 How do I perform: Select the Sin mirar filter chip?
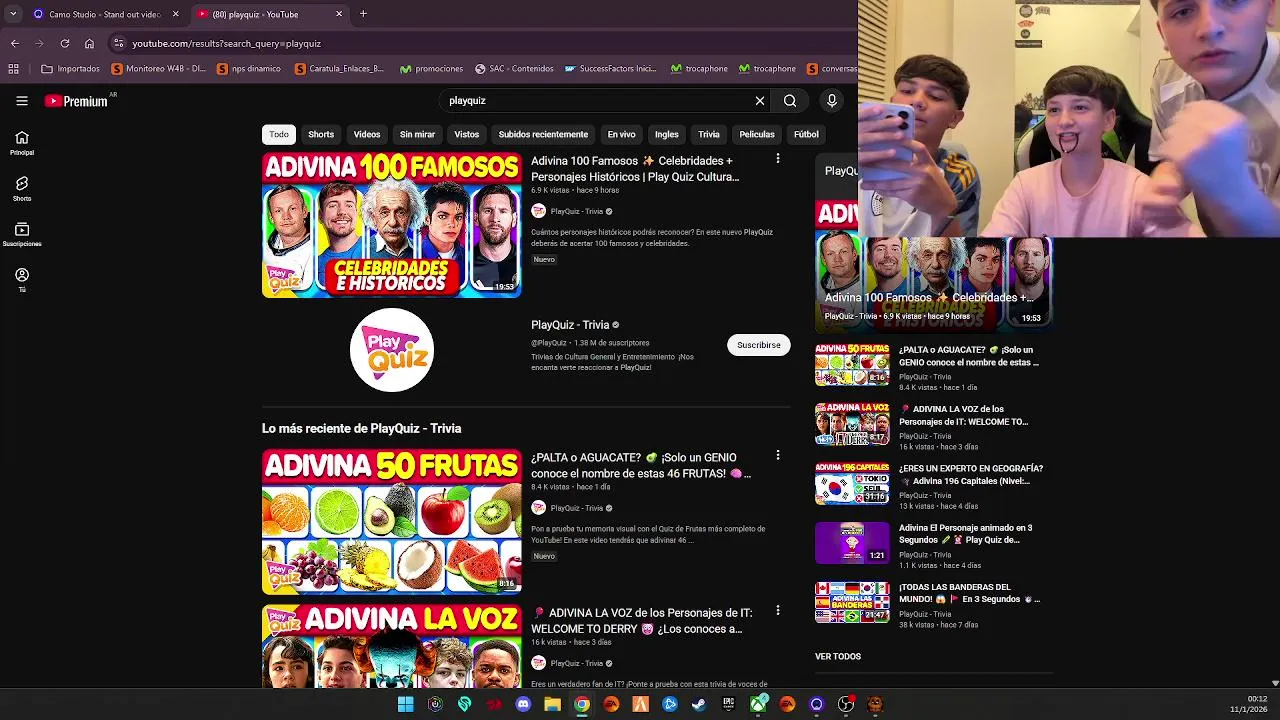pyautogui.click(x=417, y=134)
